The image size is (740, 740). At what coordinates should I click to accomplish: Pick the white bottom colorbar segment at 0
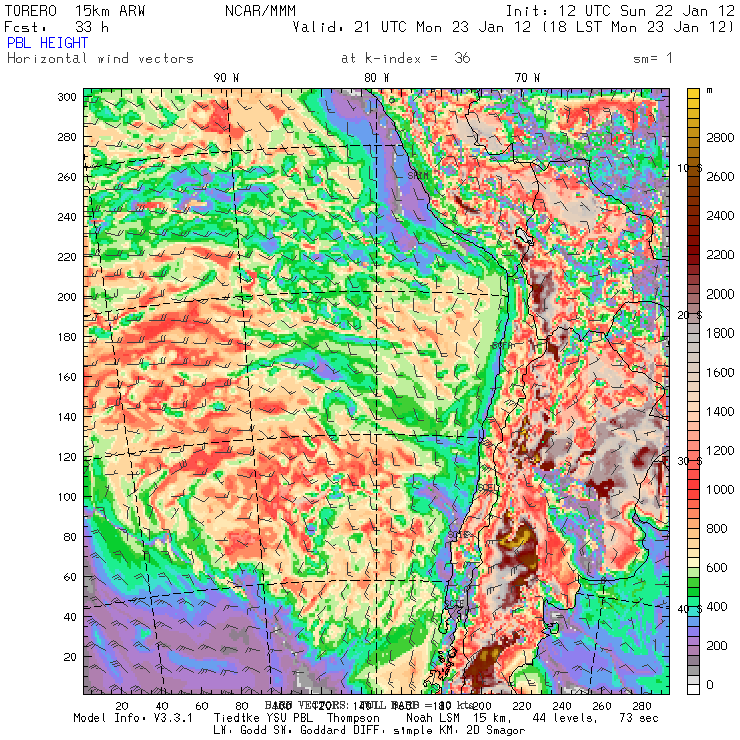(693, 689)
